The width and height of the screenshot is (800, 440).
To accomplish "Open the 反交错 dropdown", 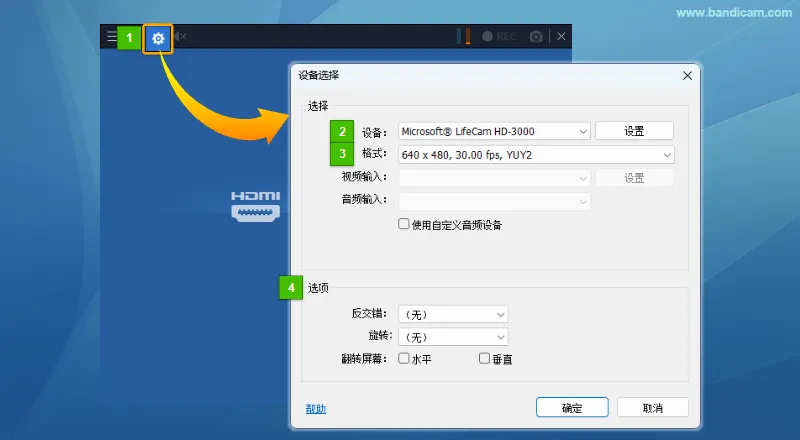I will coord(453,314).
